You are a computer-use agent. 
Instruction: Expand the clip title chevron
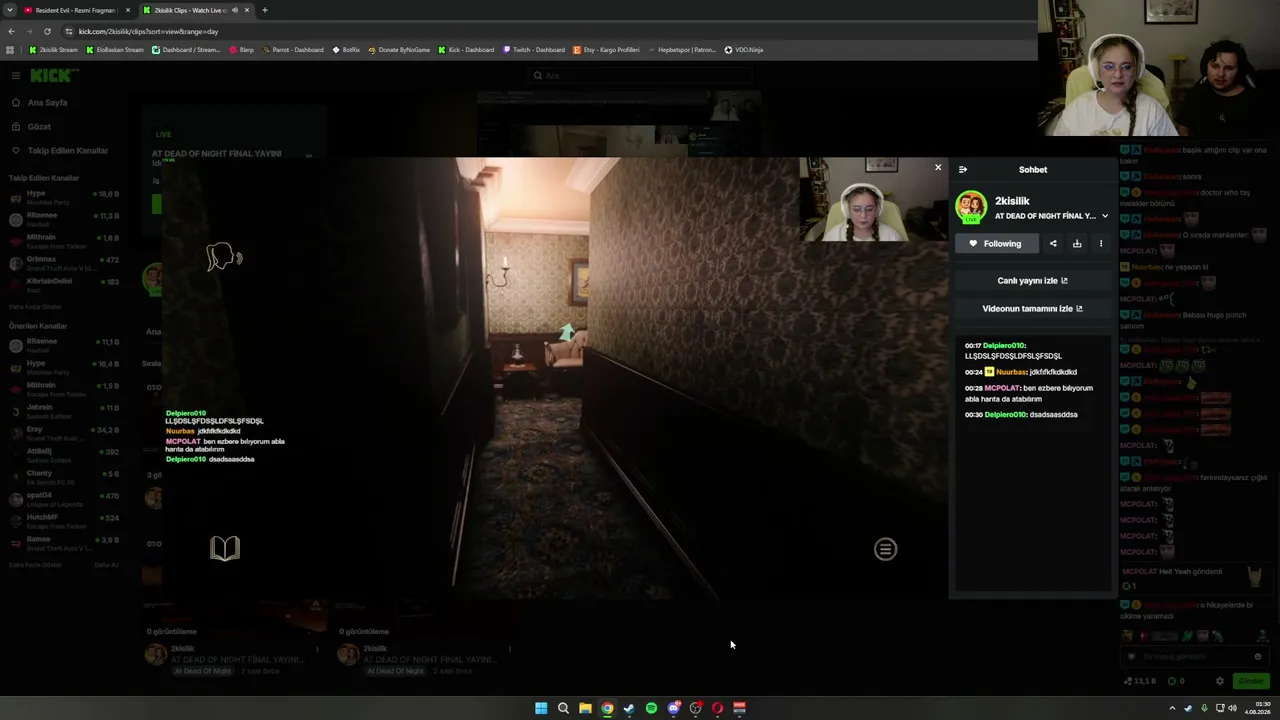(1105, 216)
